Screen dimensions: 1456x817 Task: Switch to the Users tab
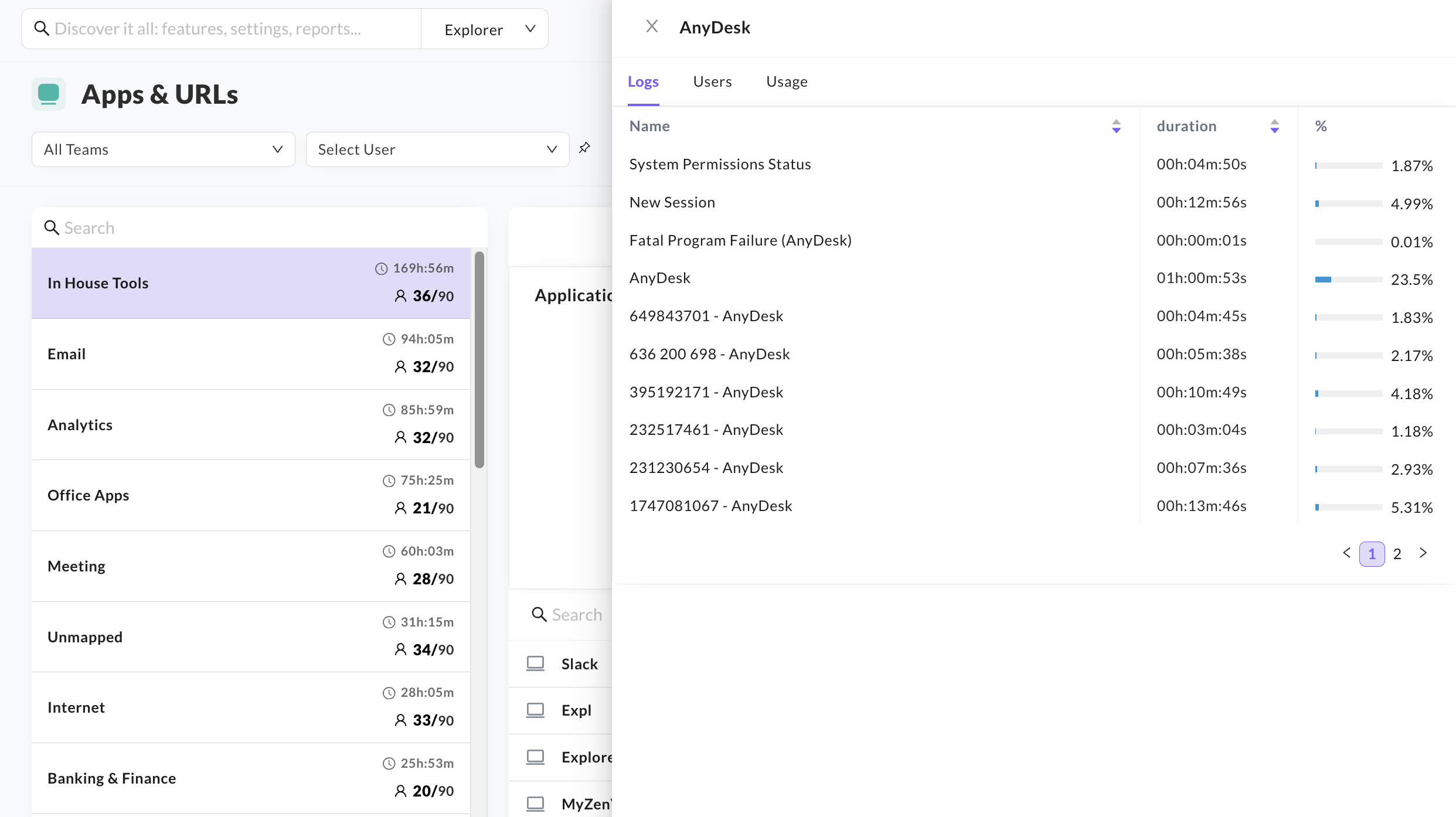(x=712, y=81)
